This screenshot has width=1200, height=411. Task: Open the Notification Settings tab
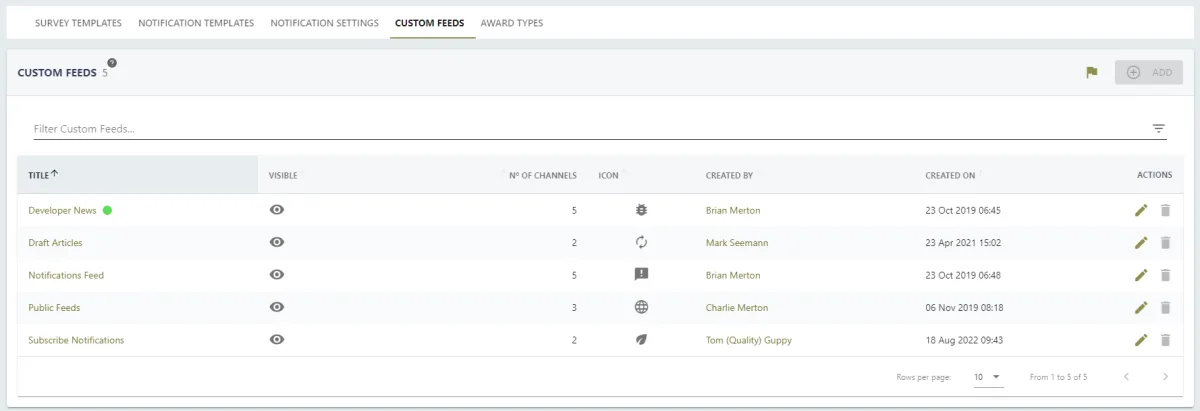324,23
